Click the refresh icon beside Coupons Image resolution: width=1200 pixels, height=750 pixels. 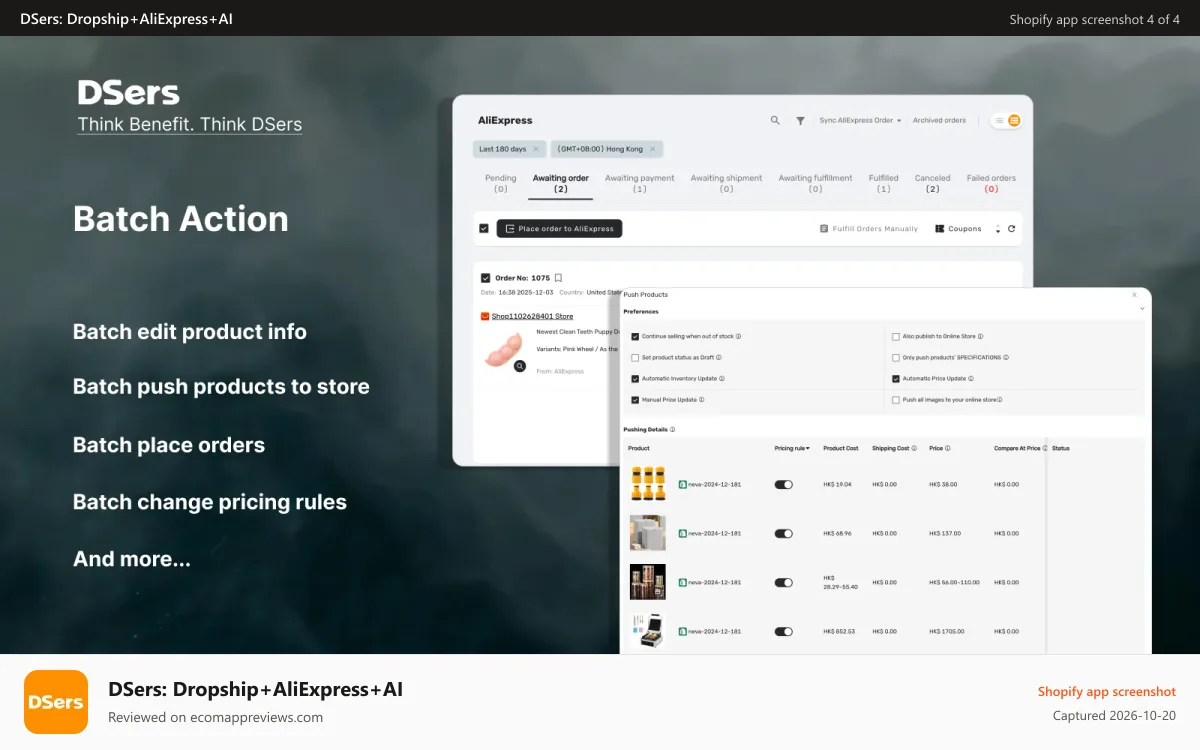tap(1011, 229)
